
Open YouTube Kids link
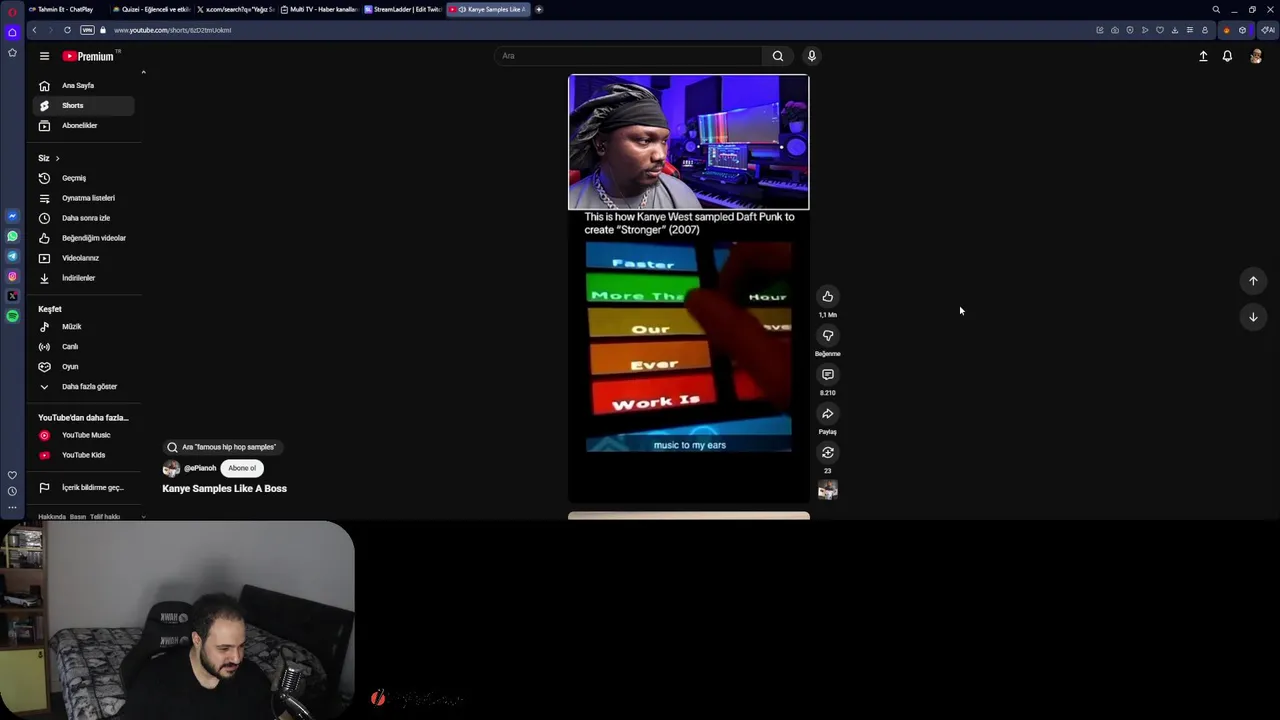(83, 455)
